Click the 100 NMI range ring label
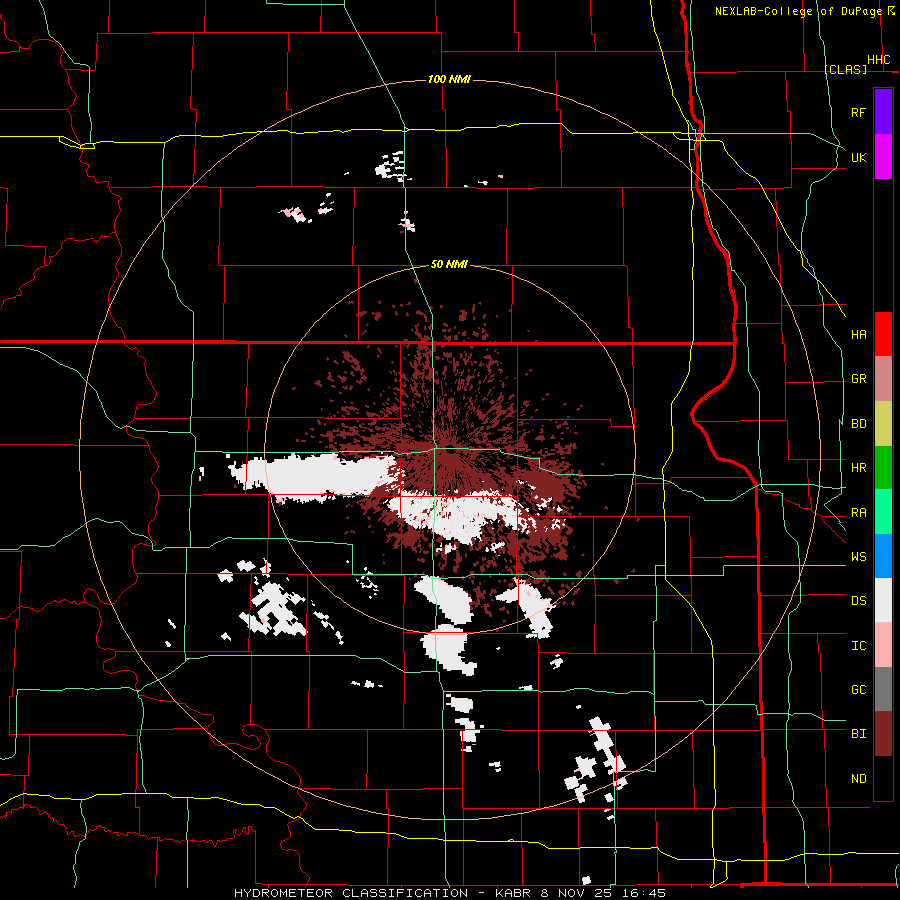This screenshot has height=900, width=900. click(x=449, y=79)
